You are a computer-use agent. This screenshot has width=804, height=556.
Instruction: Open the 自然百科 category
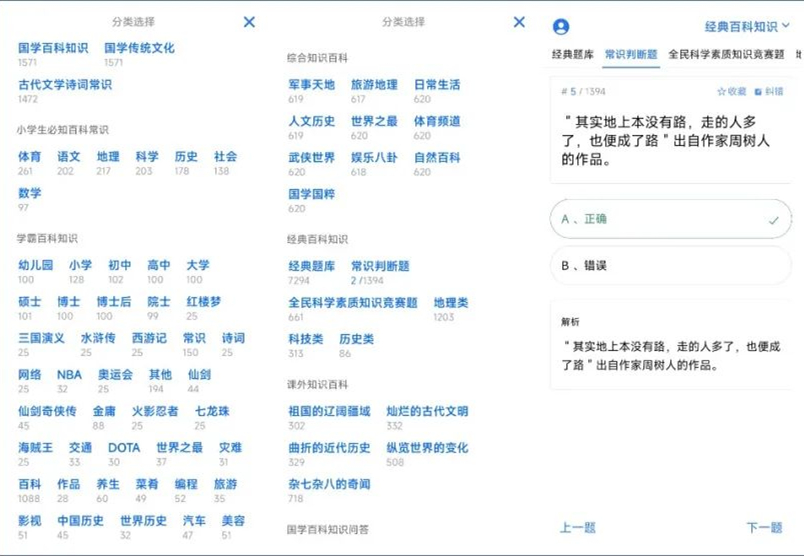tap(437, 157)
